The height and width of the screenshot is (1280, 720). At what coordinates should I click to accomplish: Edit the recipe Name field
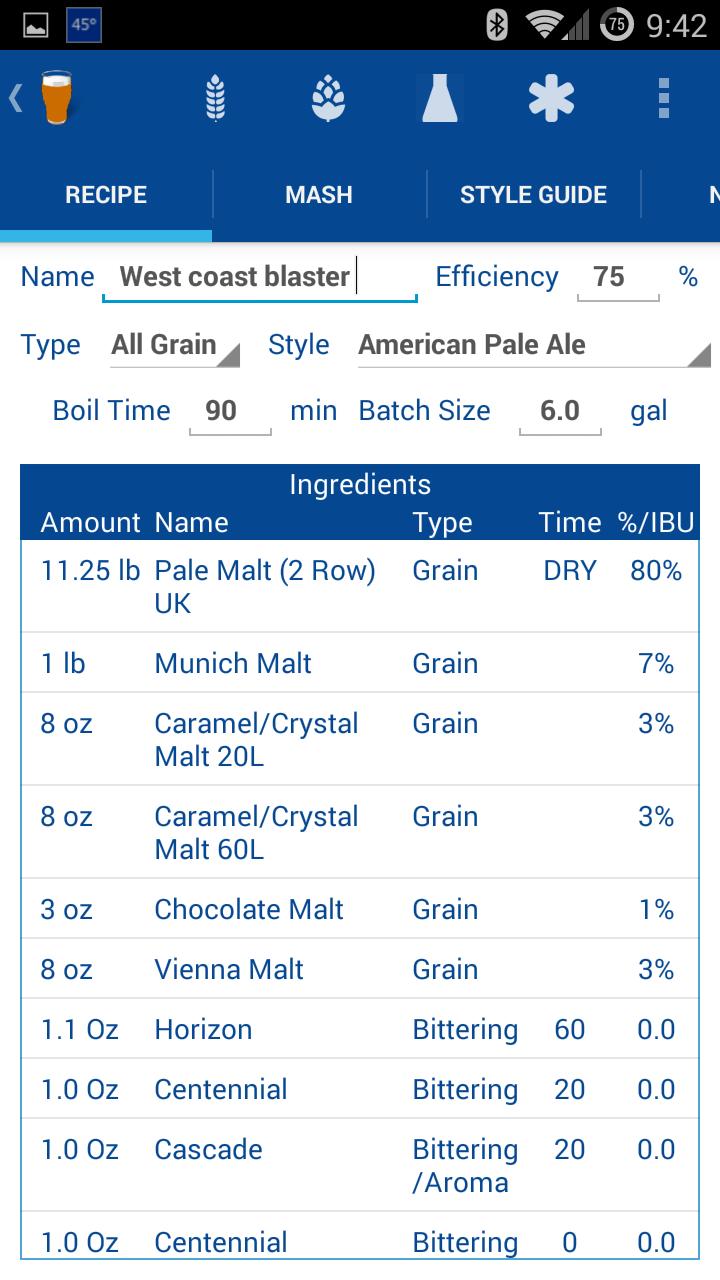pyautogui.click(x=260, y=277)
